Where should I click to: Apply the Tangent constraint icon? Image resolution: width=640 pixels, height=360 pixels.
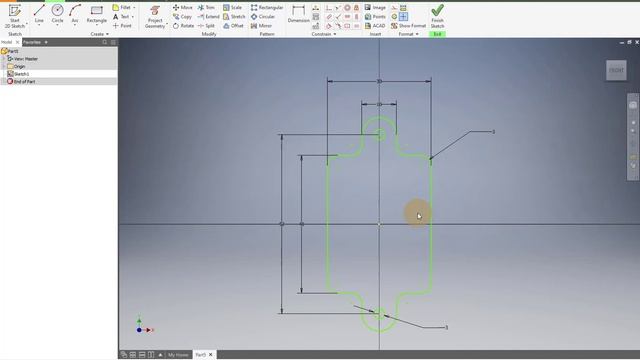point(329,26)
